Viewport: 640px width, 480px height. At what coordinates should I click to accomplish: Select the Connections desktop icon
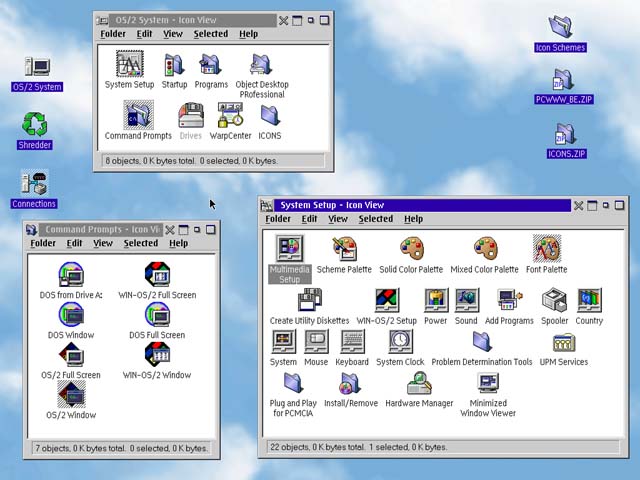coord(34,183)
